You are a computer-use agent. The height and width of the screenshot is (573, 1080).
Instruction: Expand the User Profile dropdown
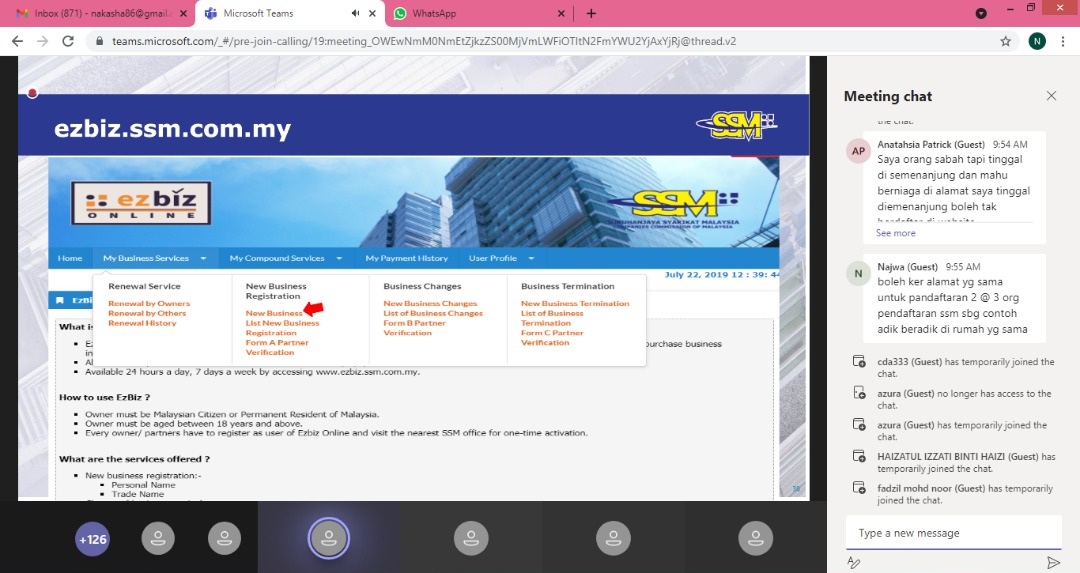pos(500,258)
